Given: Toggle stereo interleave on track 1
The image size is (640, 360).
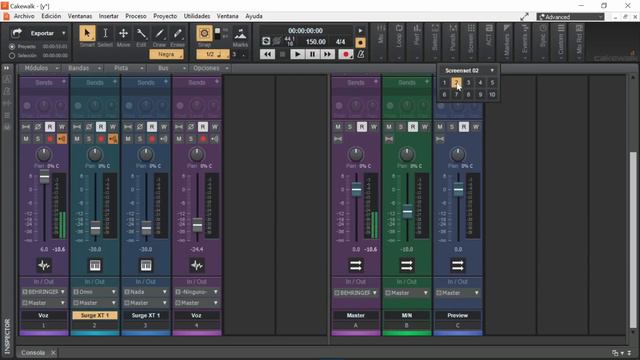Looking at the screenshot, I should click(26, 127).
